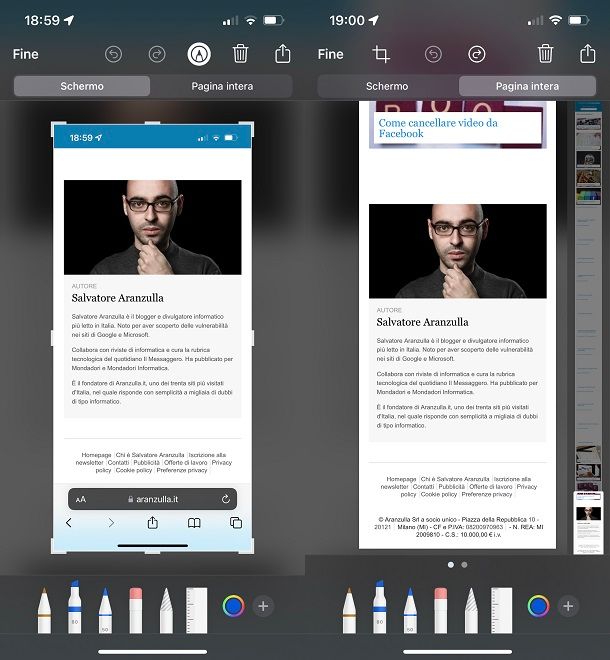Select Pagina intera tab in right editor
The width and height of the screenshot is (610, 660).
pos(527,86)
